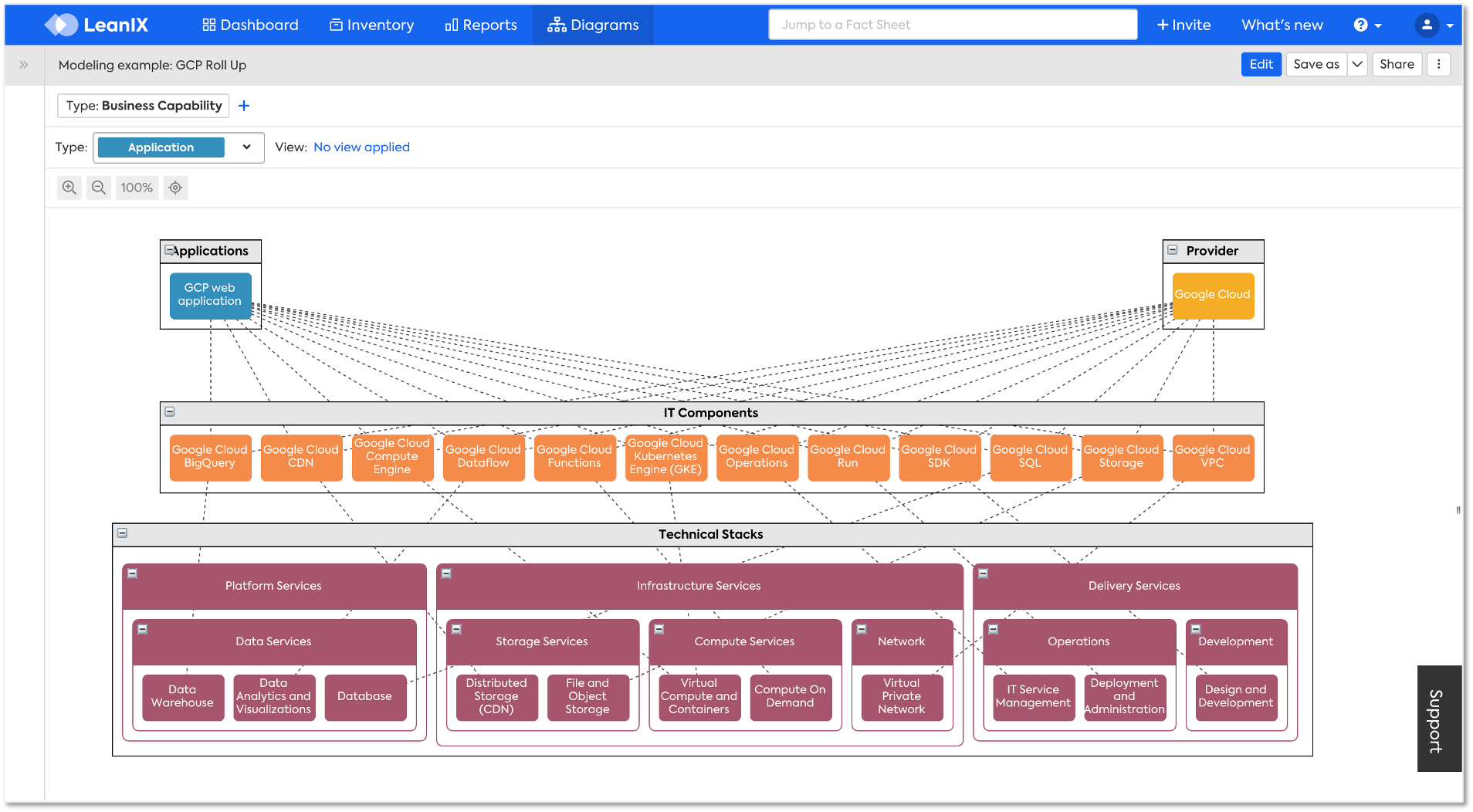Select the Google Cloud Run component
1473x812 pixels.
click(x=848, y=457)
